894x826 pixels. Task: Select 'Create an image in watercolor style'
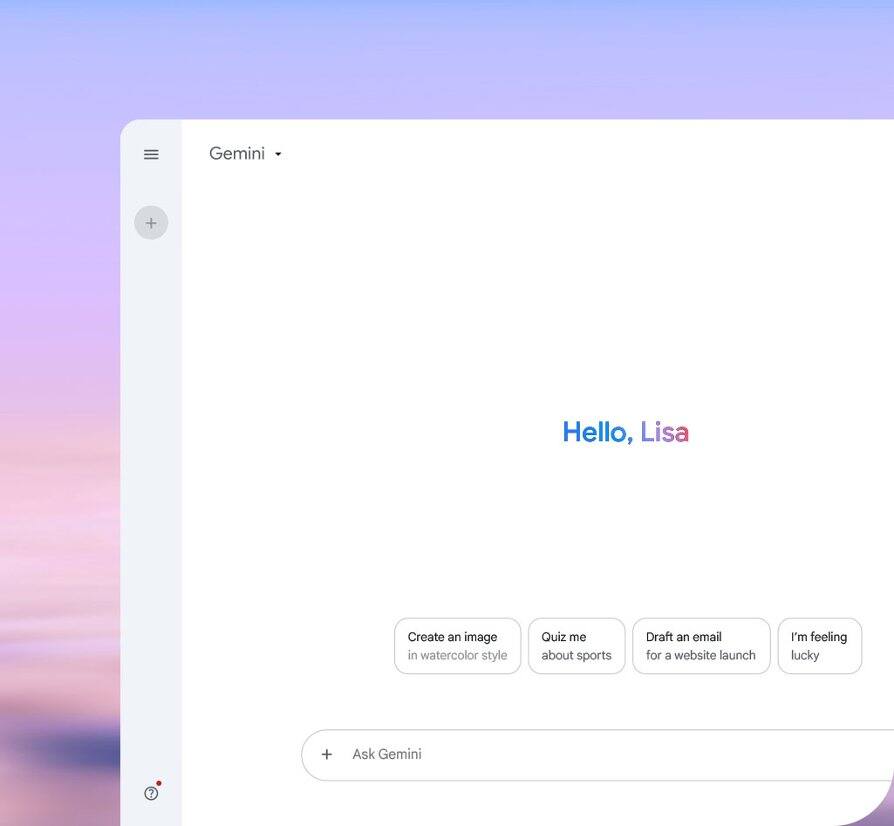click(457, 645)
